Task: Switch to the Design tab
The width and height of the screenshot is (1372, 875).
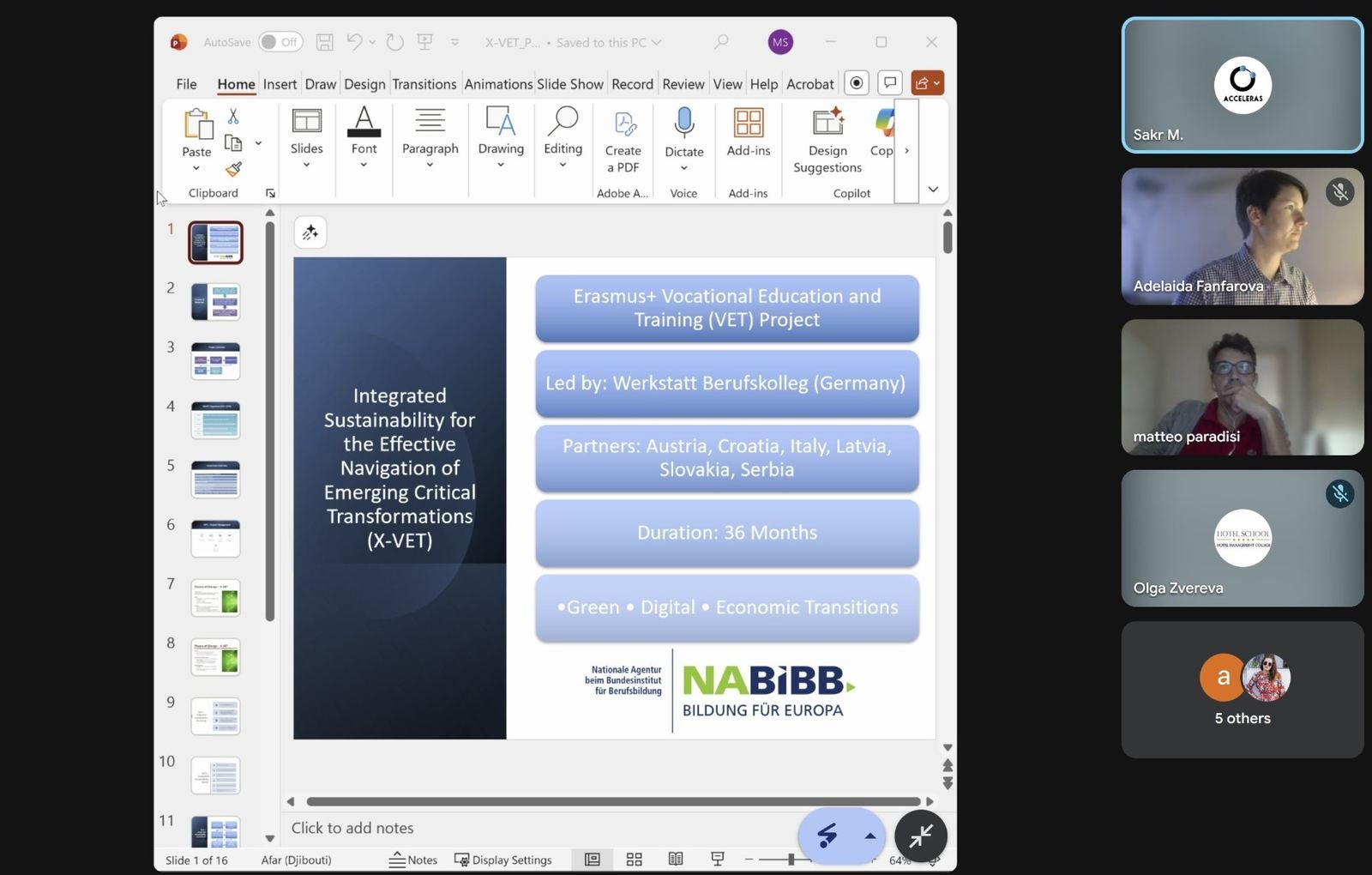Action: 364,83
